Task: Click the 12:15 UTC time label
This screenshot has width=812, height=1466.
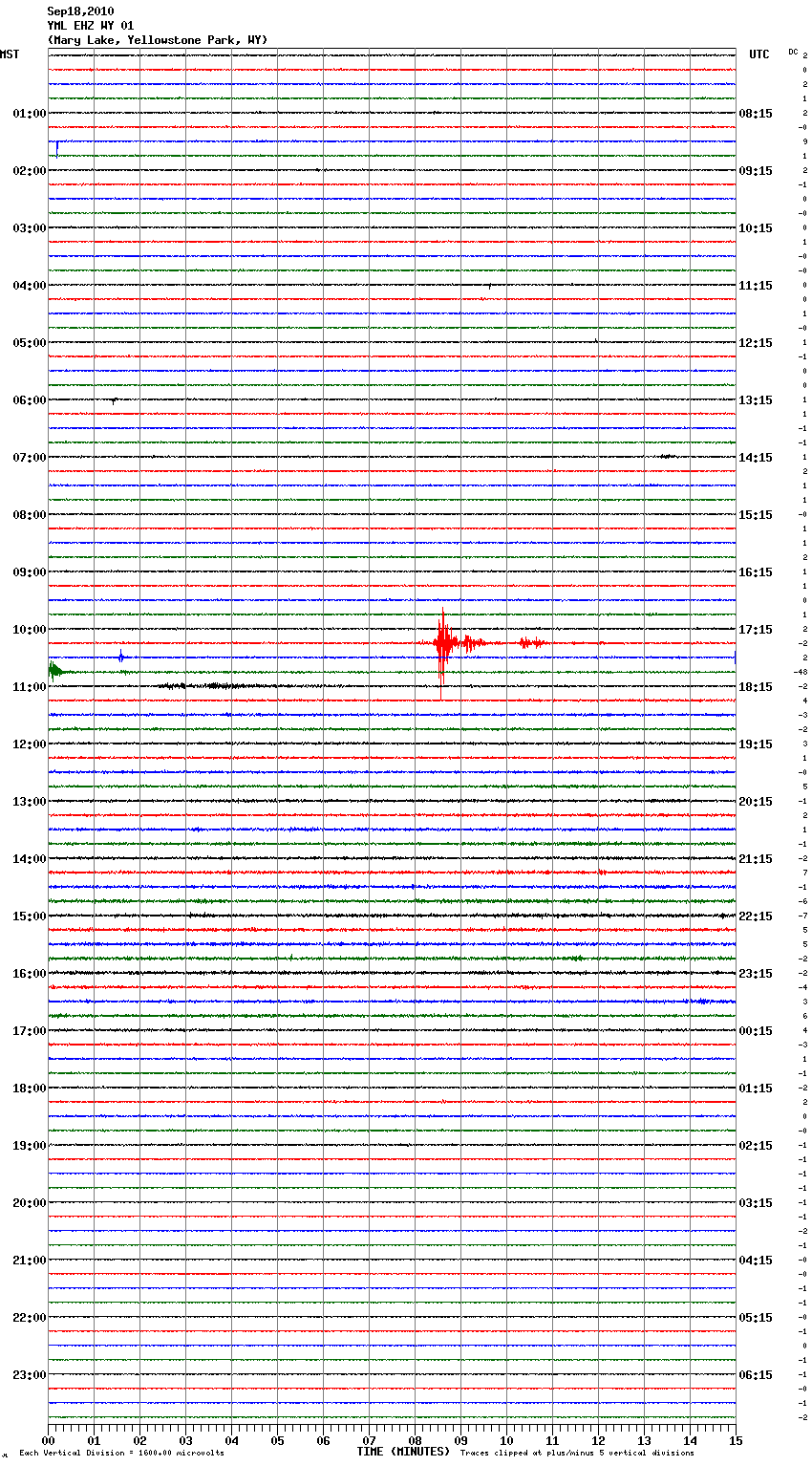Action: tap(756, 343)
